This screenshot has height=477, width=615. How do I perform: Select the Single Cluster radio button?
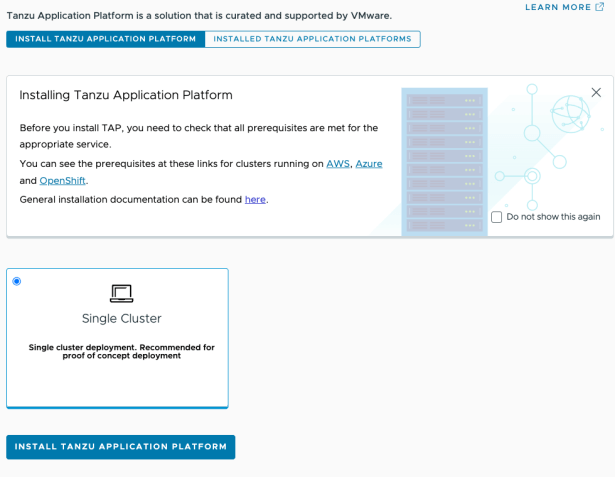[16, 281]
